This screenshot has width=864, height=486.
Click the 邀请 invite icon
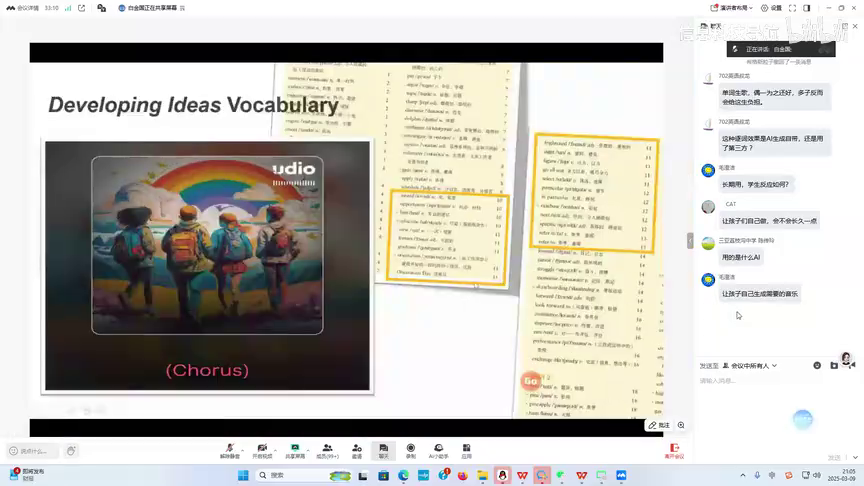point(357,450)
